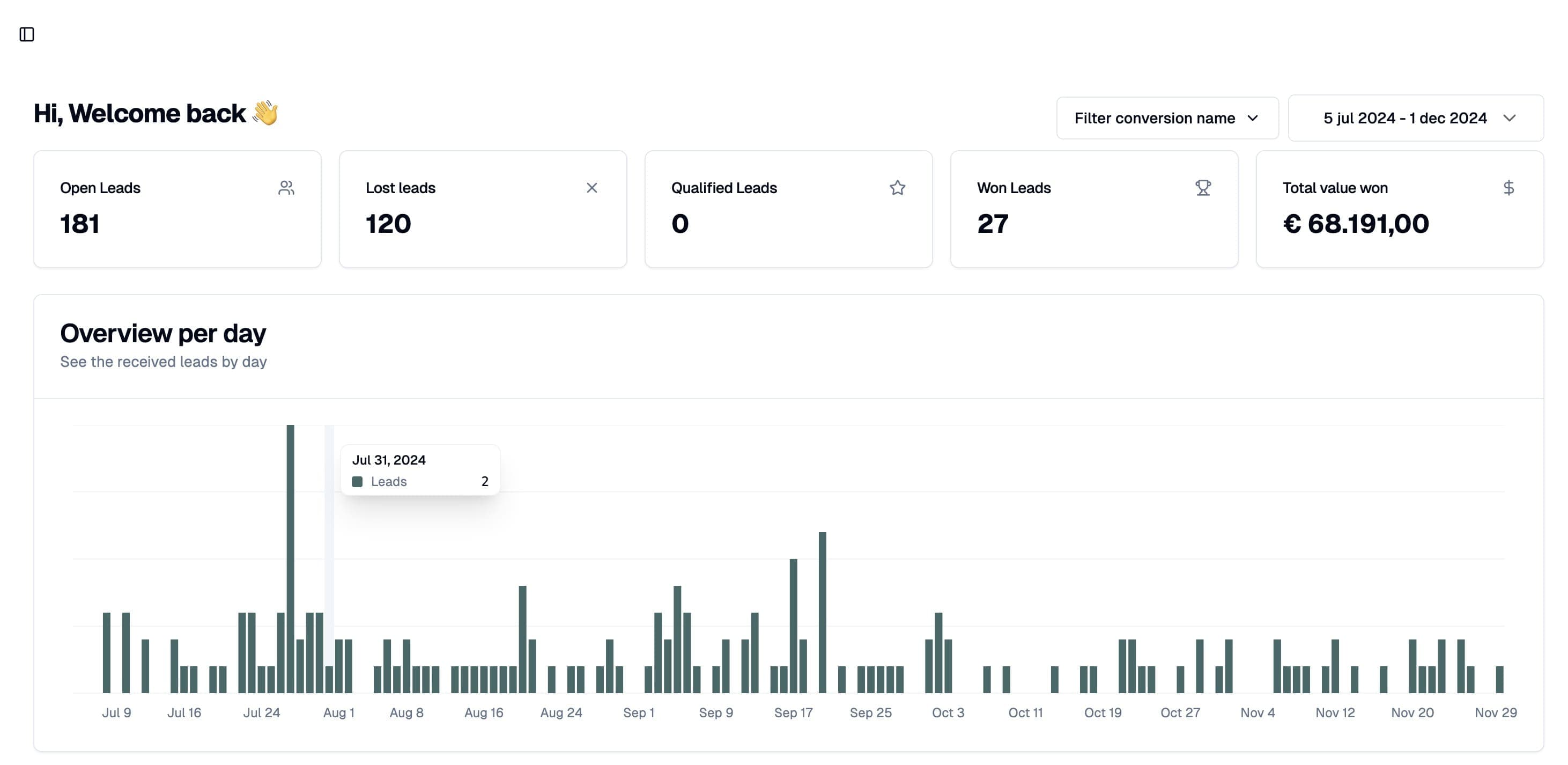Click the Overview per day heading

click(x=163, y=333)
